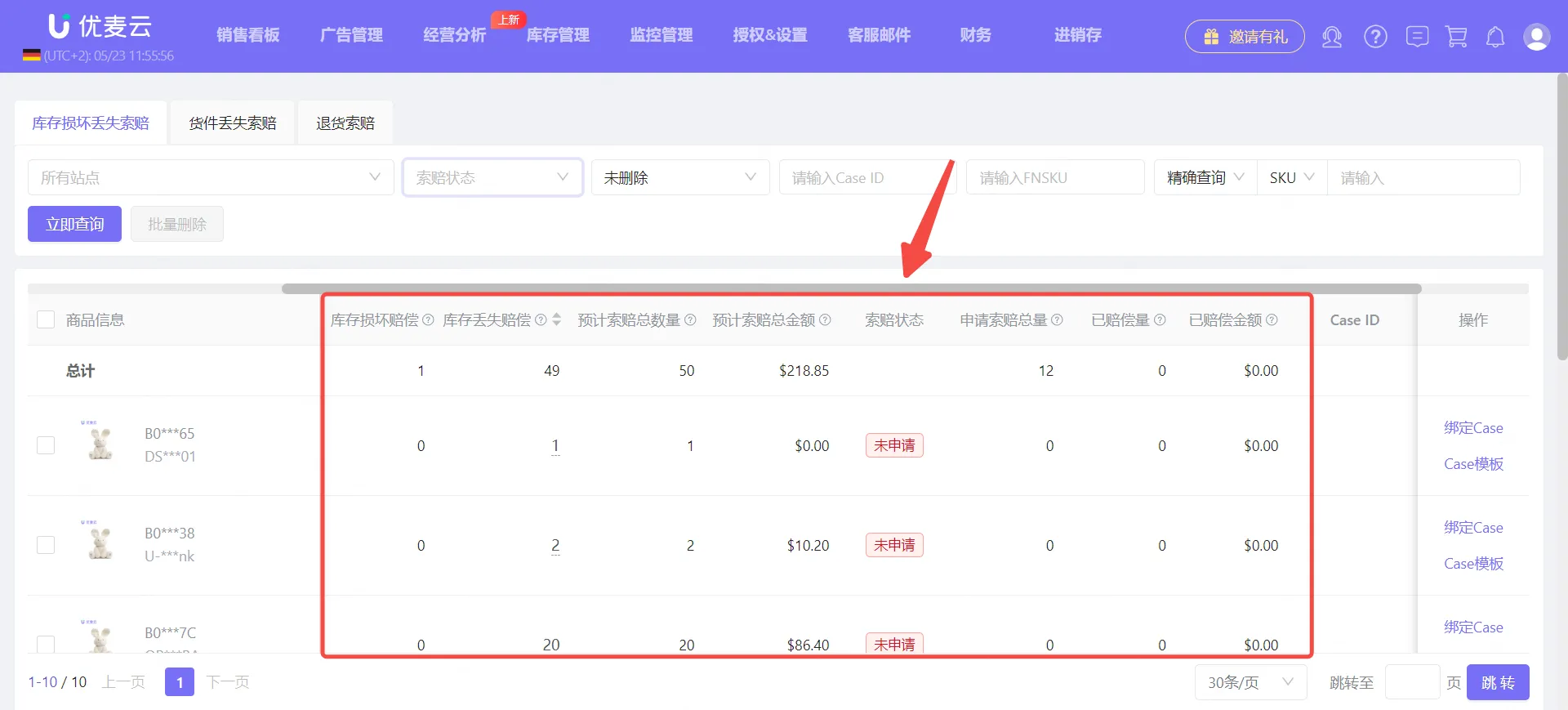1568x710 pixels.
Task: Click the 立即查询 search button
Action: (x=74, y=224)
